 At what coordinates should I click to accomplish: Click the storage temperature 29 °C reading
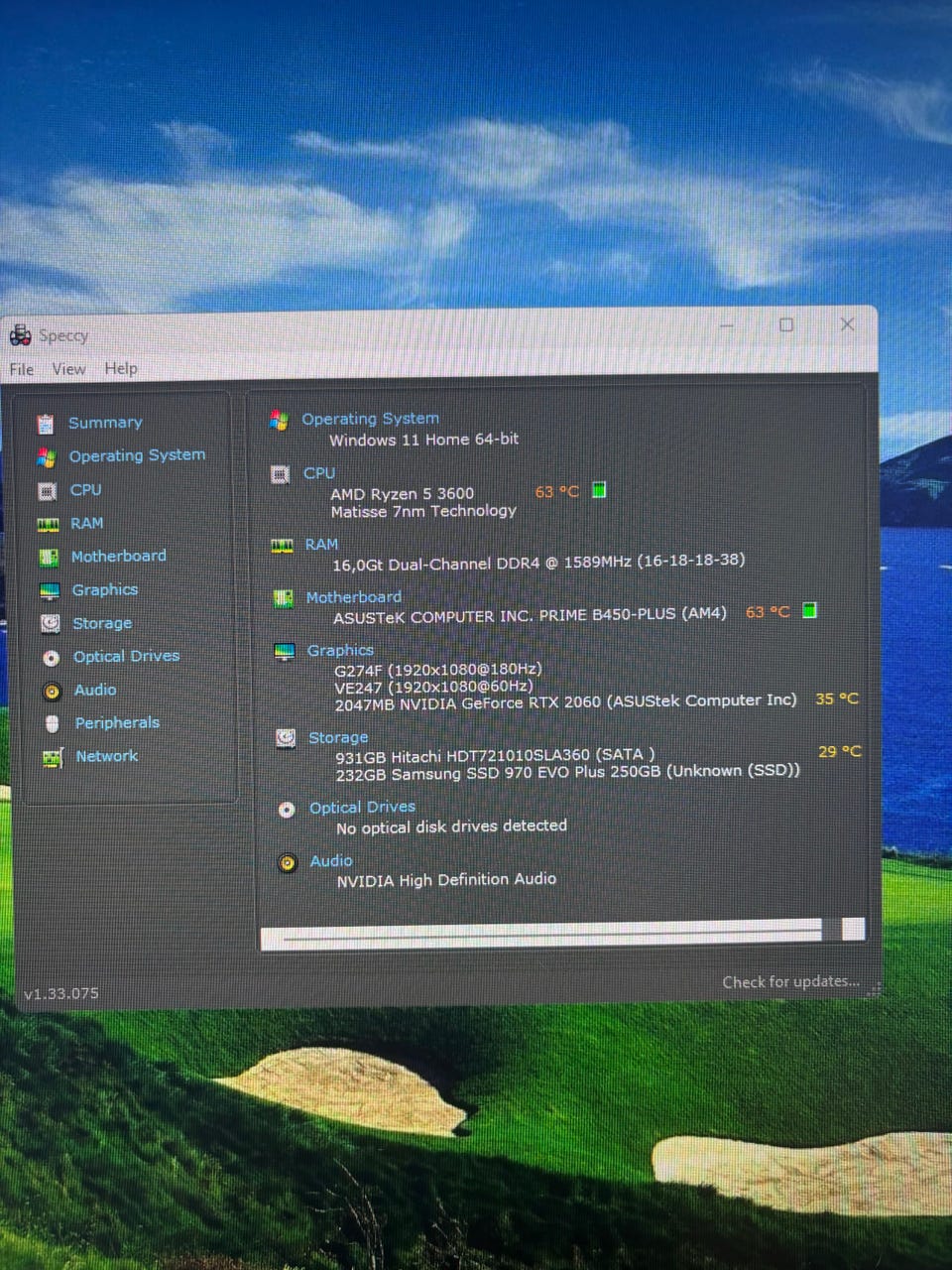[x=840, y=752]
